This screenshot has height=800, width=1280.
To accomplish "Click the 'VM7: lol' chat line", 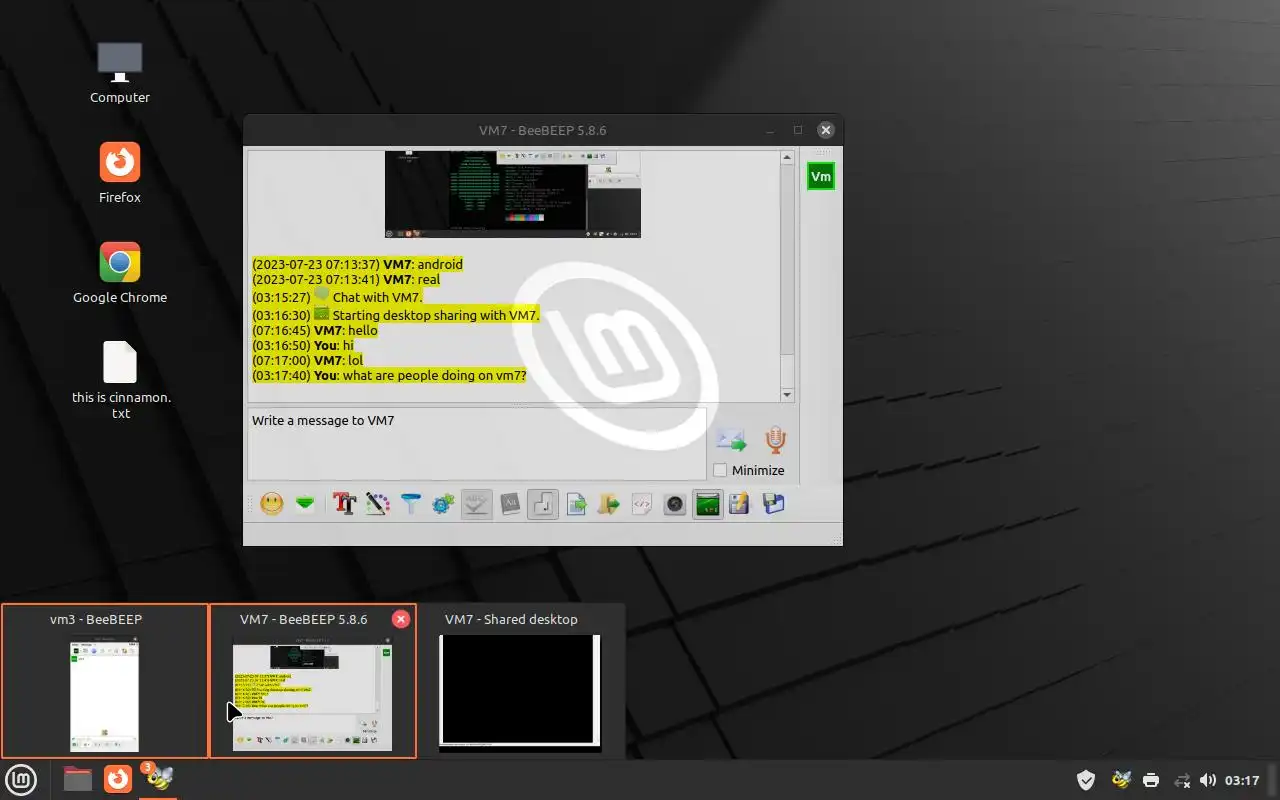I will tap(307, 360).
